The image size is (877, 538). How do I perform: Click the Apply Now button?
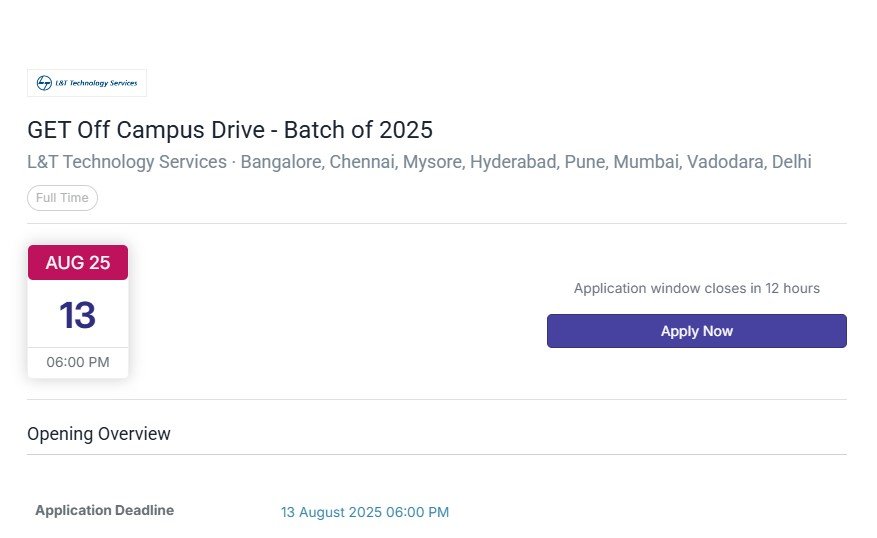(x=696, y=331)
